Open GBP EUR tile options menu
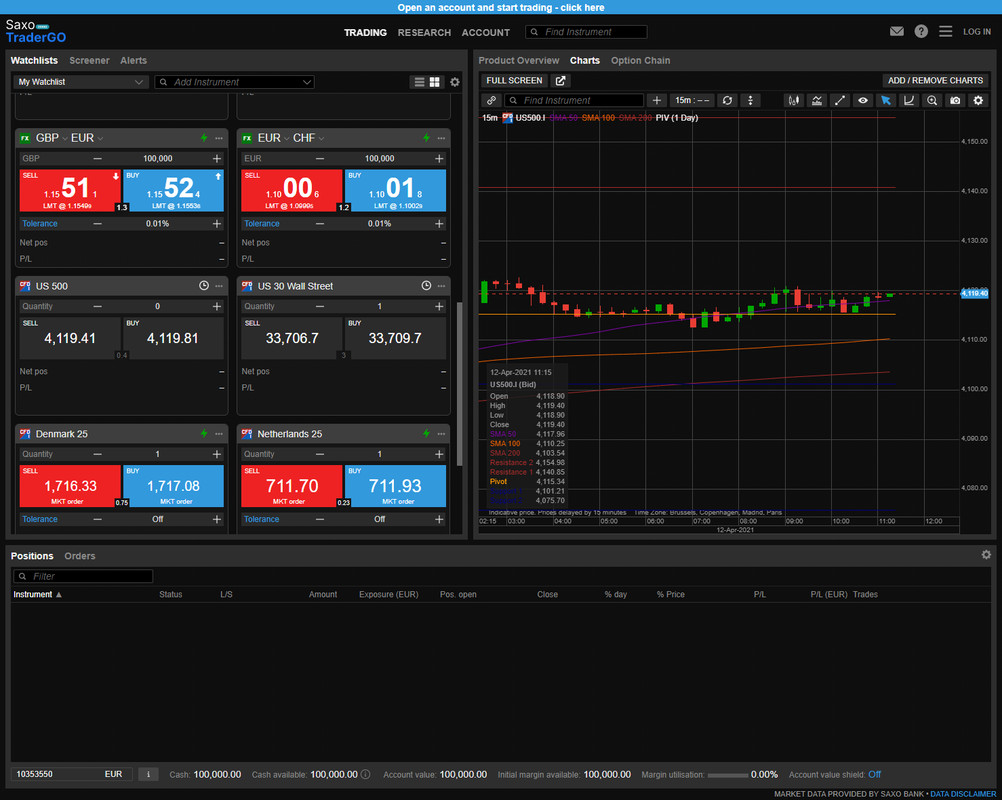The image size is (1002, 800). pyautogui.click(x=219, y=138)
